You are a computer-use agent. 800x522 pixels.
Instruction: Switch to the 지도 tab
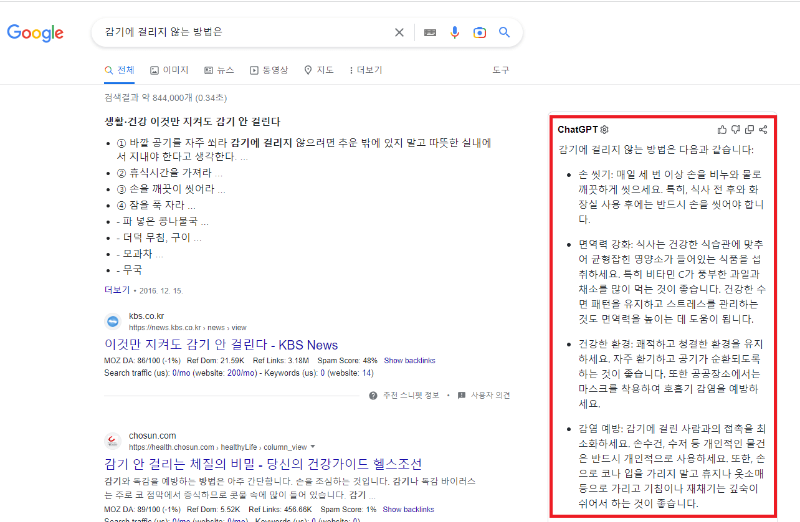pos(319,70)
